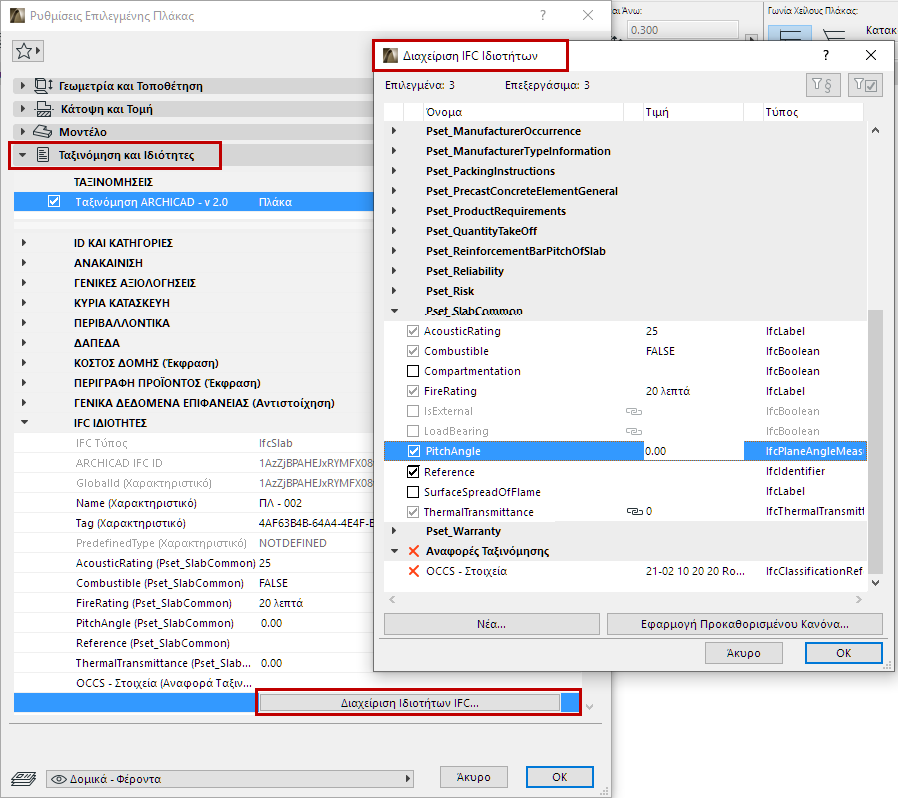898x798 pixels.
Task: Click the Νέα... button
Action: [x=491, y=624]
